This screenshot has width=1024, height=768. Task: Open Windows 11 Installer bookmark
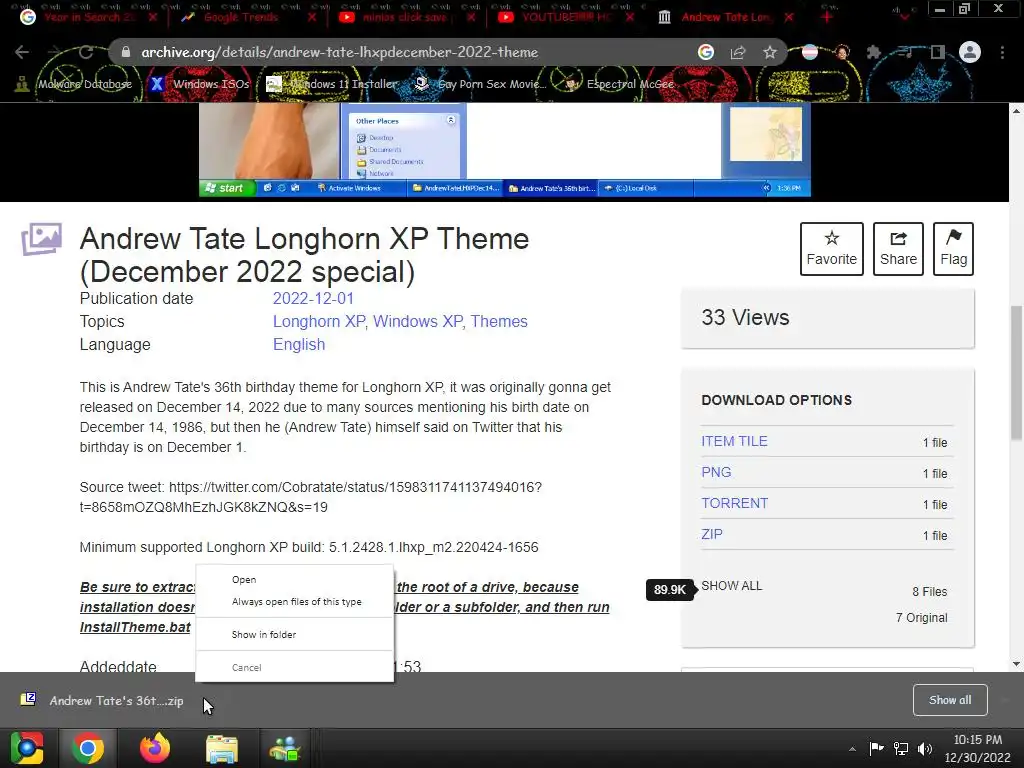[x=333, y=84]
